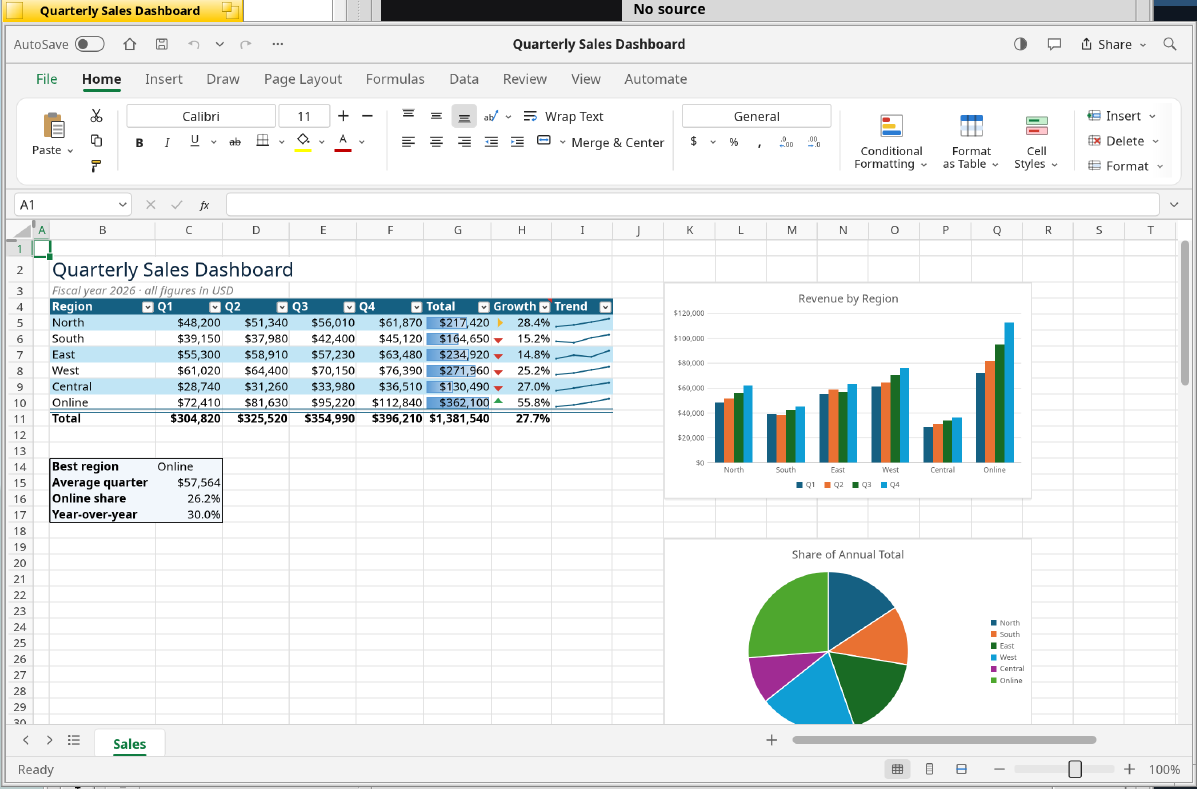Toggle Bold formatting
This screenshot has height=789, width=1197.
(139, 142)
